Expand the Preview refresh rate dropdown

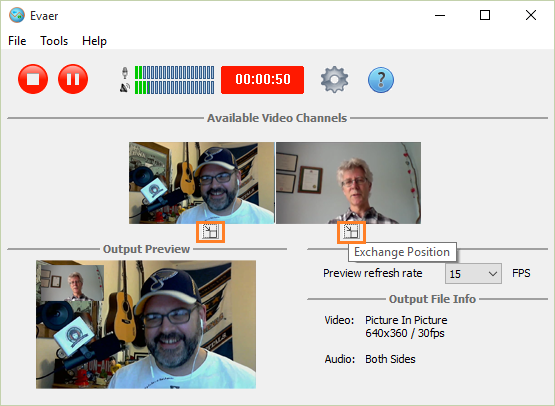(473, 274)
